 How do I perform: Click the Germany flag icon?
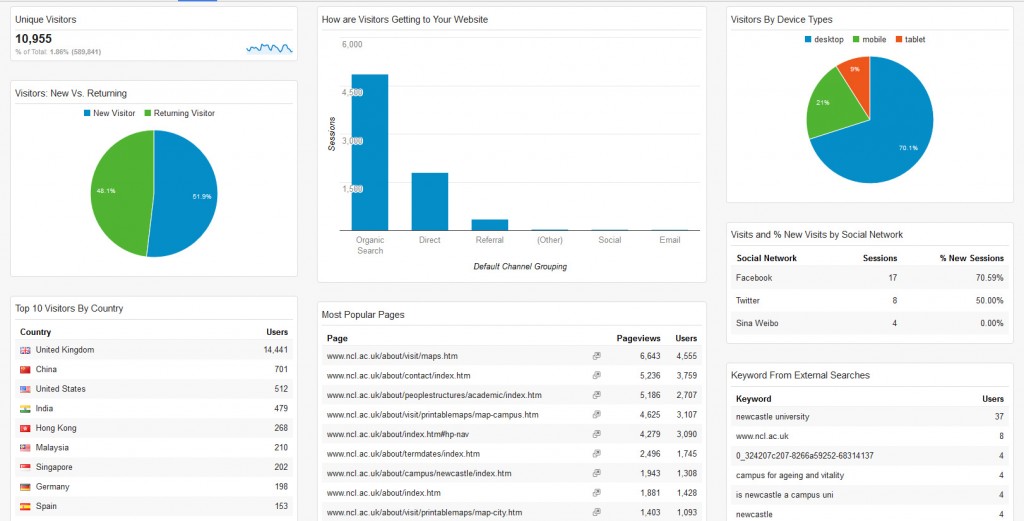click(x=25, y=487)
